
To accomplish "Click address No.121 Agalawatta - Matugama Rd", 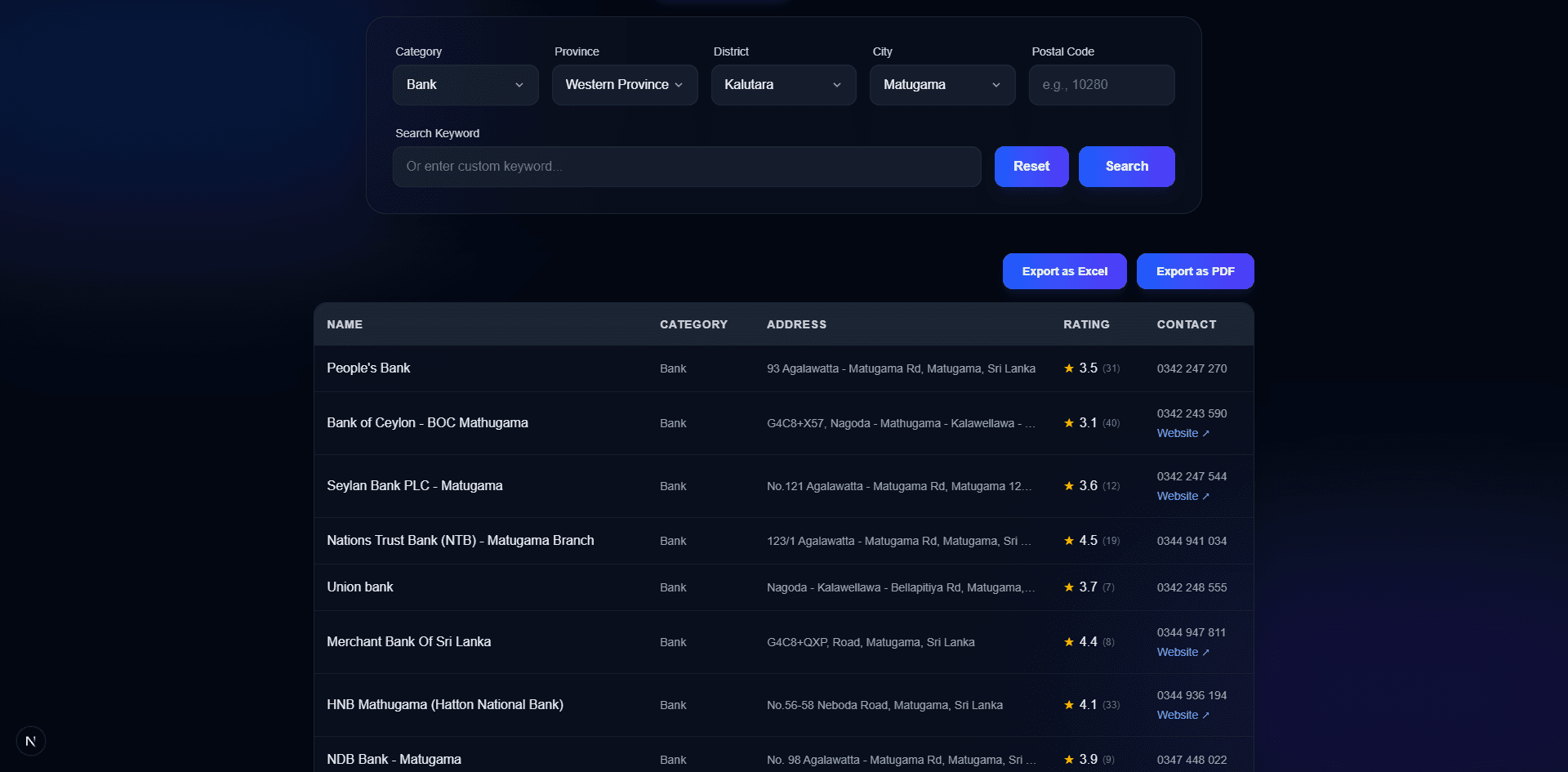I will (x=899, y=486).
